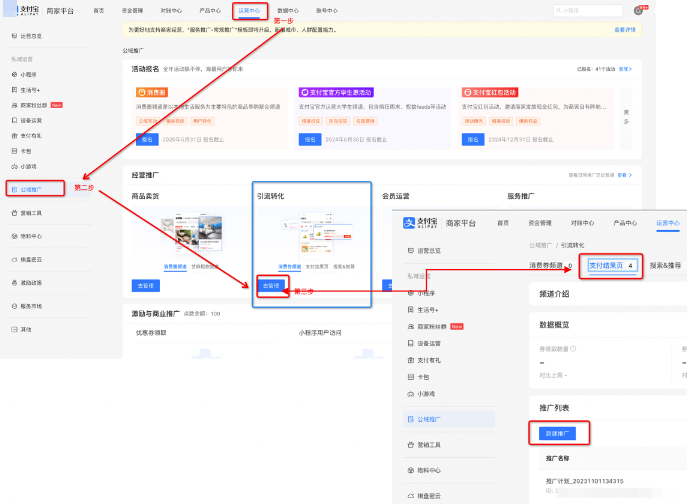Open 设备运营 icon in overlay page sidebar
This screenshot has height=504, width=687.
tap(411, 343)
